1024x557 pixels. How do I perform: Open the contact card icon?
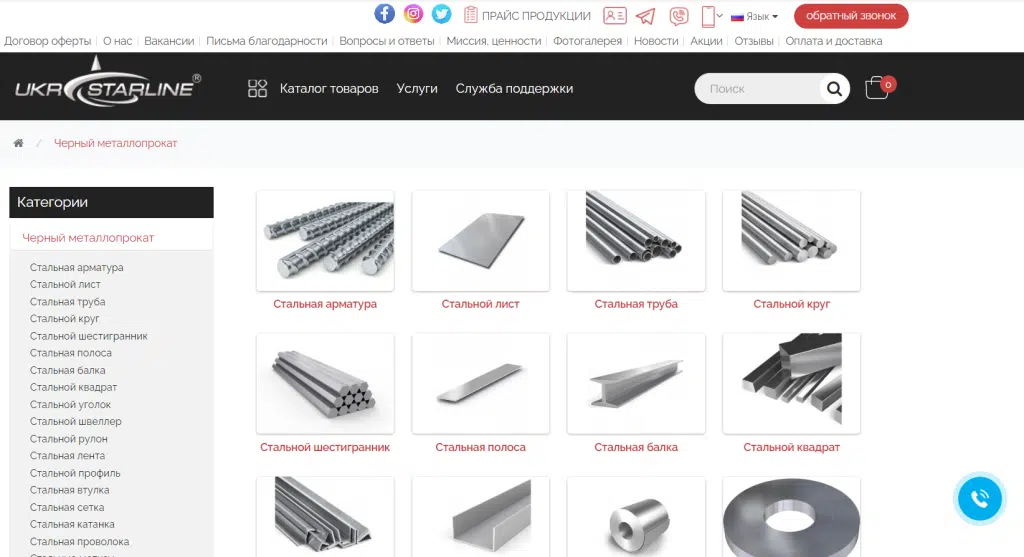[x=615, y=16]
